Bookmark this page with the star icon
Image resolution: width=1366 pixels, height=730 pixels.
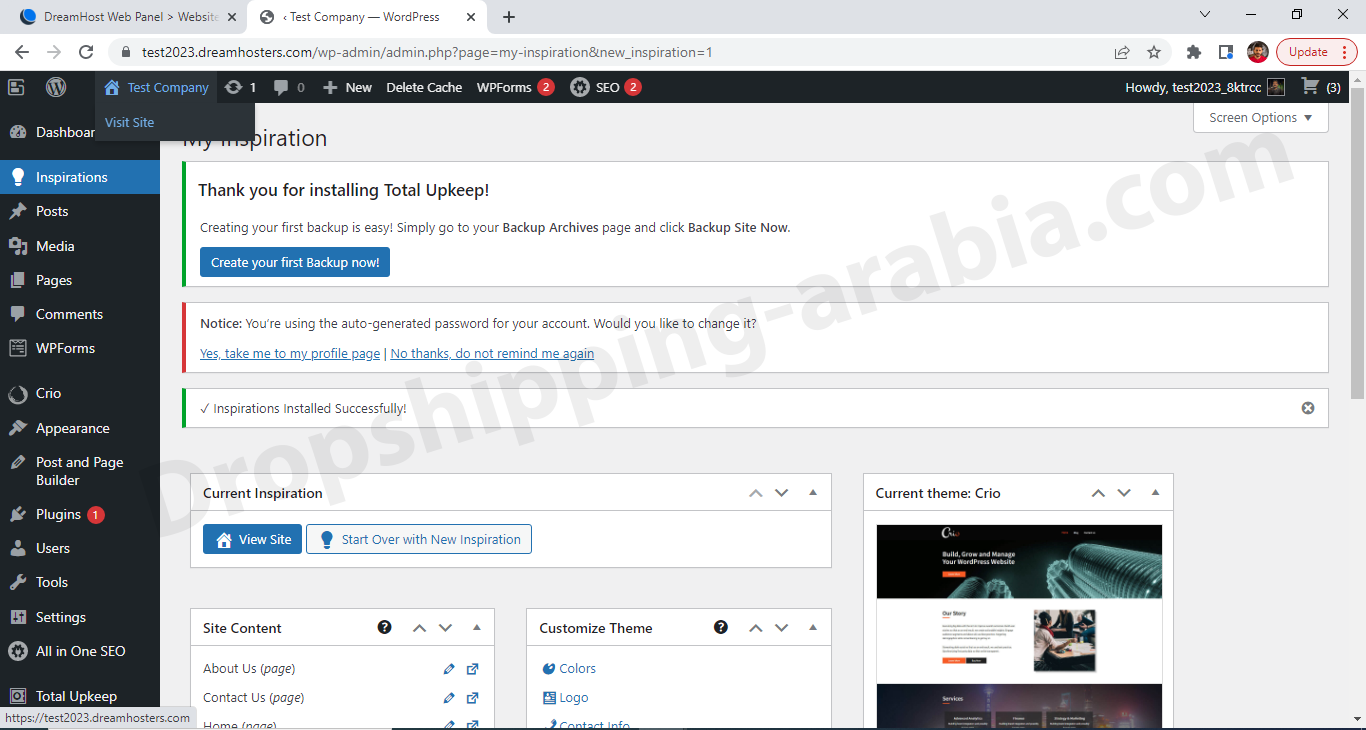tap(1154, 52)
